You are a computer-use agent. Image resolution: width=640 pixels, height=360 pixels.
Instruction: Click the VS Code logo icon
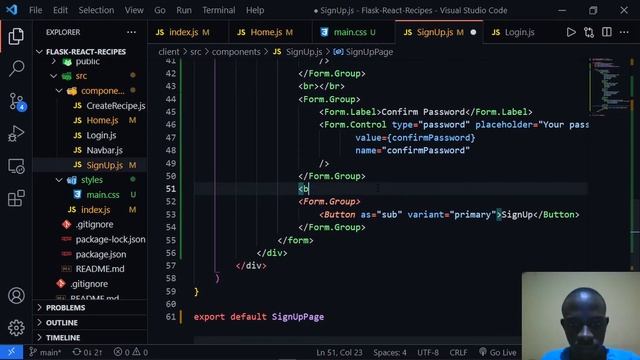[11, 10]
